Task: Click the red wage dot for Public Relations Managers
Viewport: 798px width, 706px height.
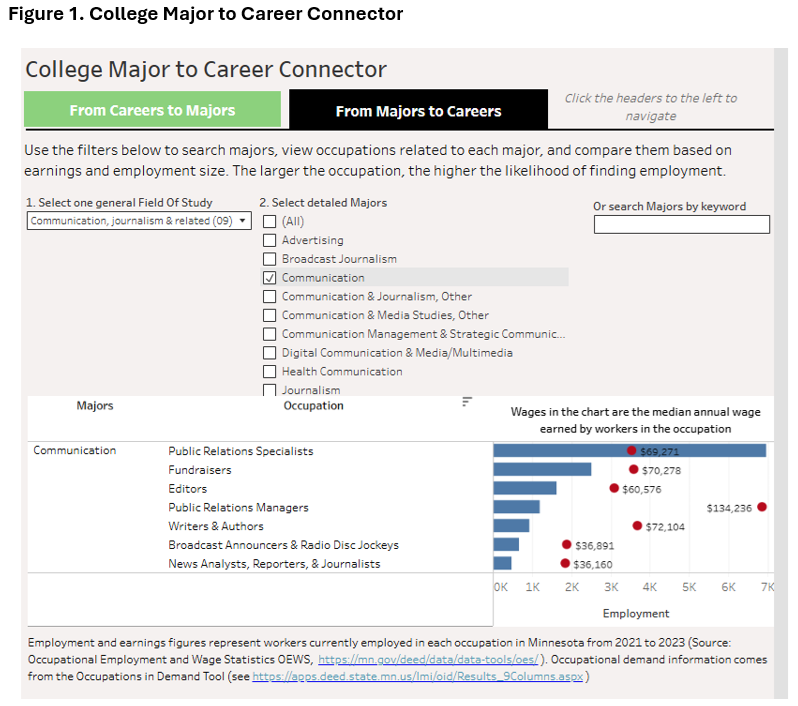Action: (762, 507)
